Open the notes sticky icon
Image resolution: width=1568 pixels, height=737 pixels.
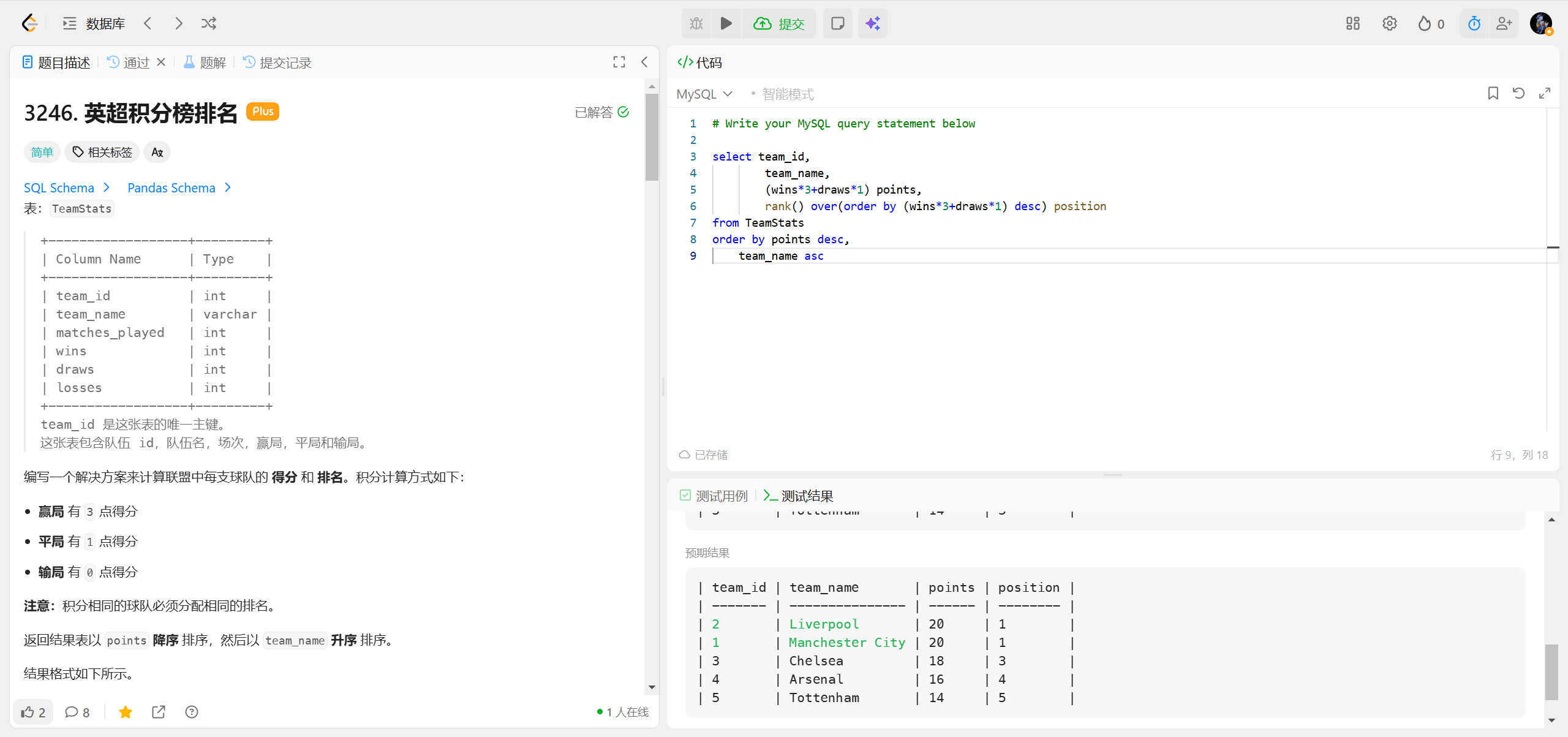(837, 23)
